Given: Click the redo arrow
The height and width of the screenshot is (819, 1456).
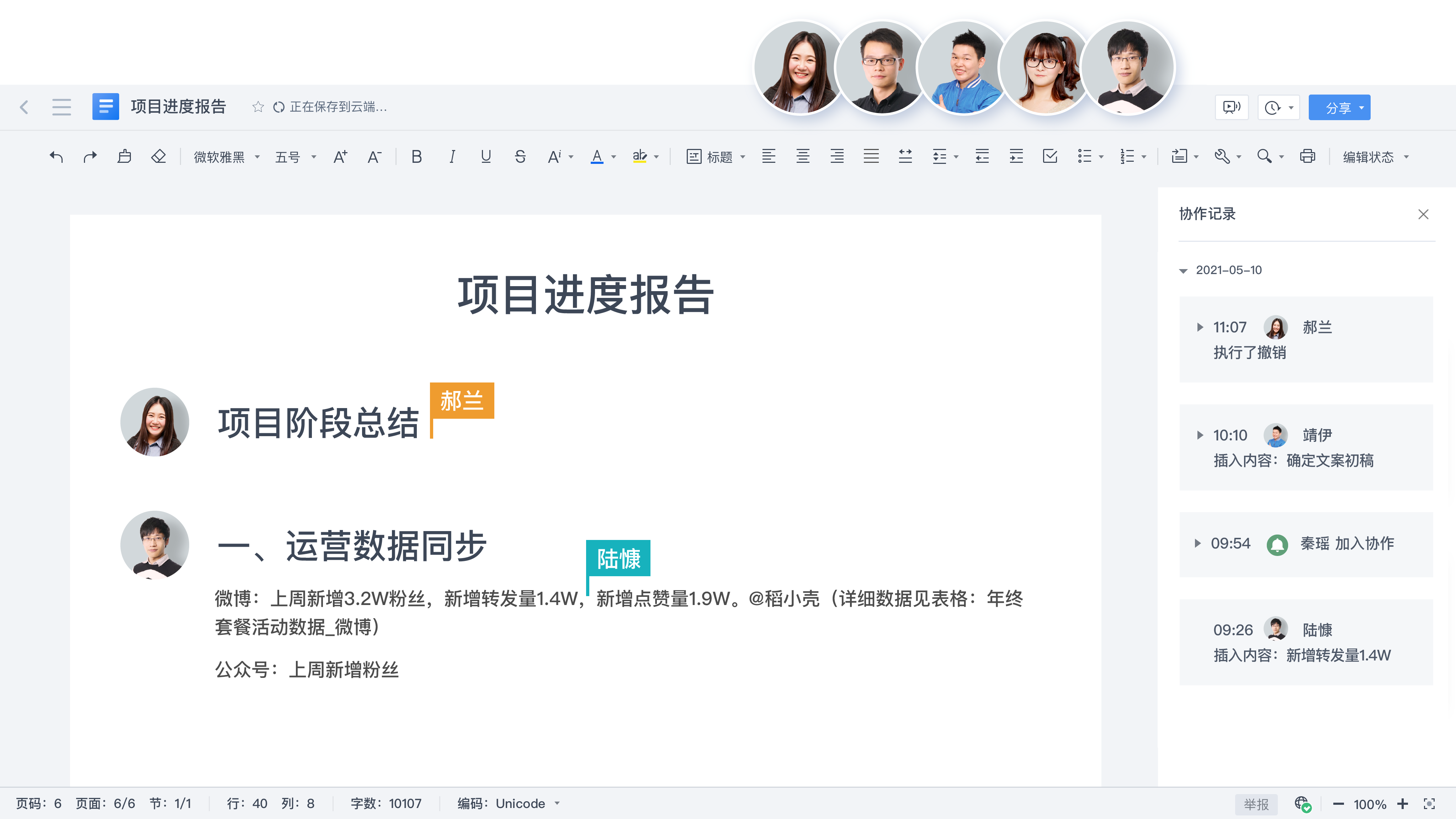Looking at the screenshot, I should (x=90, y=156).
